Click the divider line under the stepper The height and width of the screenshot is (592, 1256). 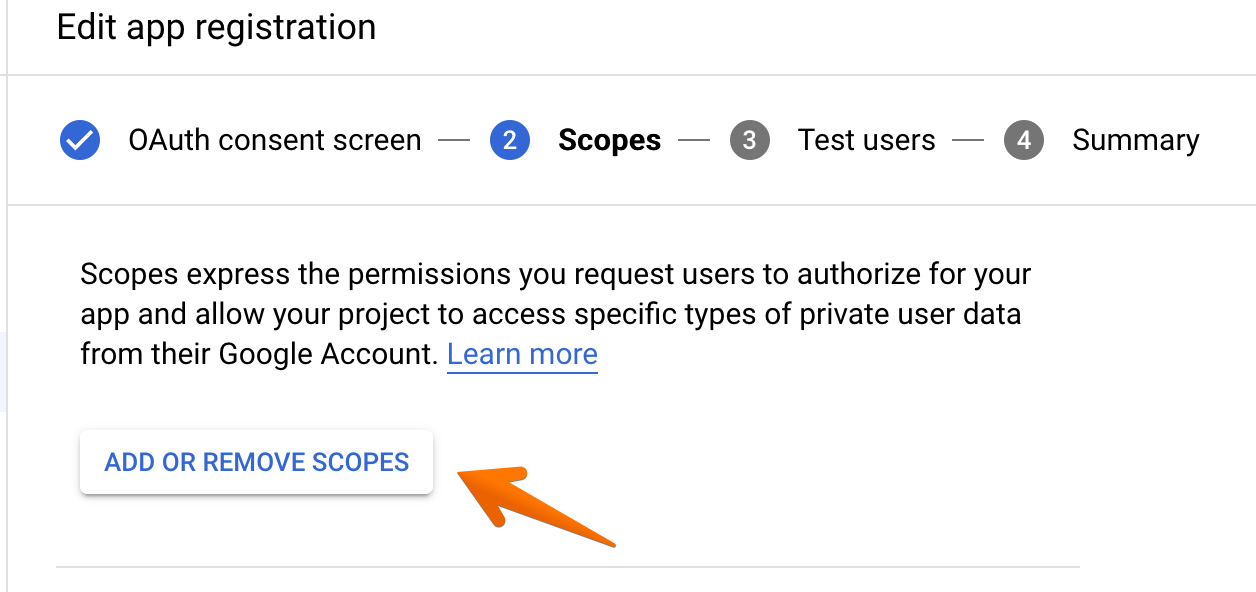pos(630,205)
